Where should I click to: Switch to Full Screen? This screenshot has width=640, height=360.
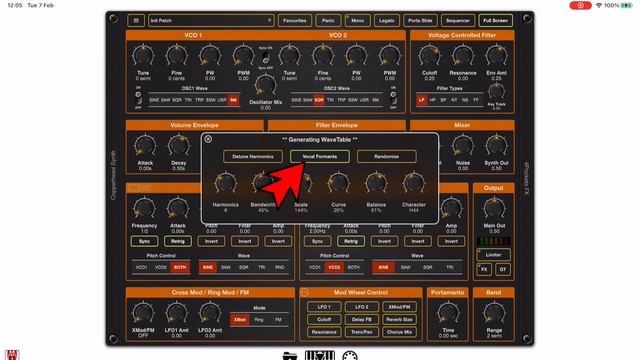(496, 20)
